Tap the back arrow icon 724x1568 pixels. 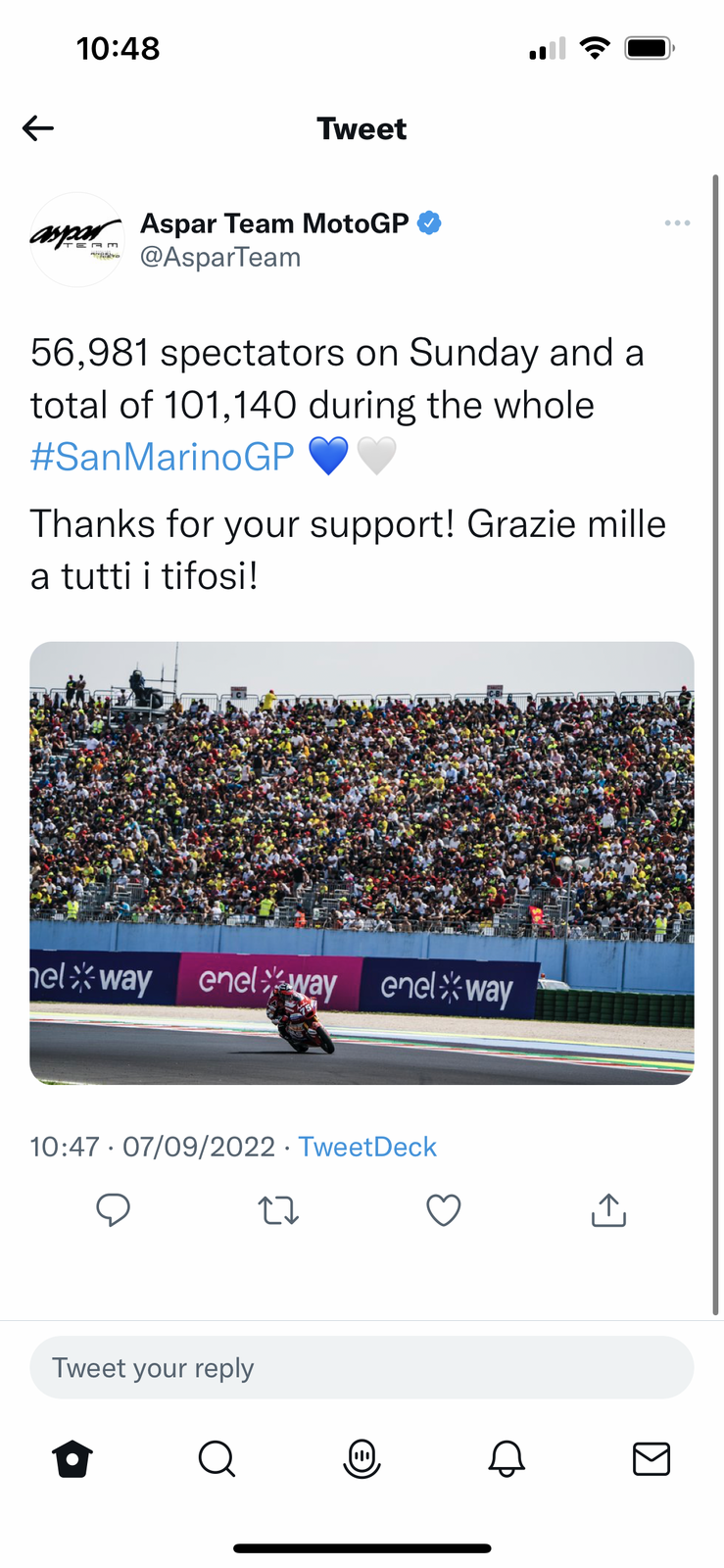[38, 128]
